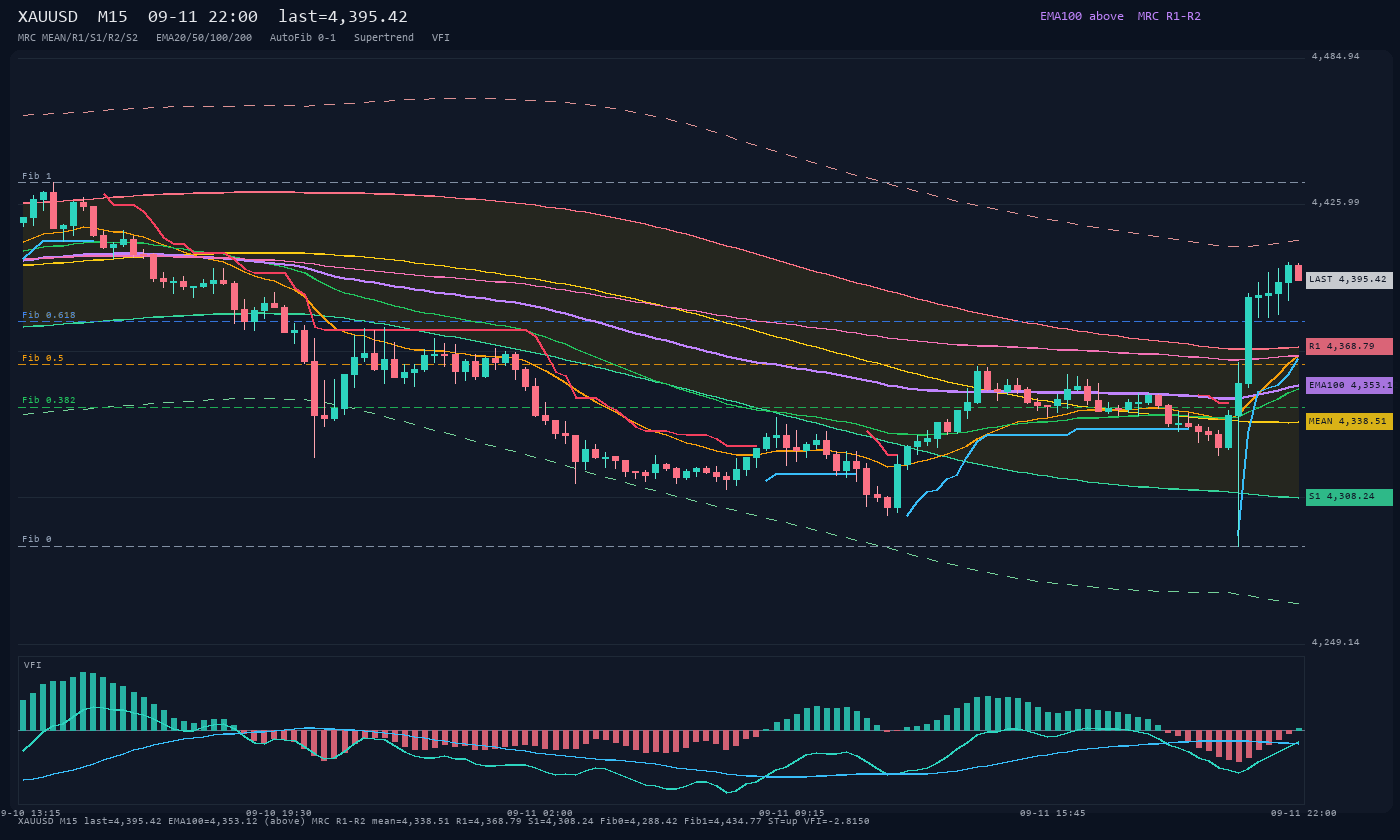
Task: Select the 'Supertrend' indicator label
Action: pyautogui.click(x=384, y=38)
